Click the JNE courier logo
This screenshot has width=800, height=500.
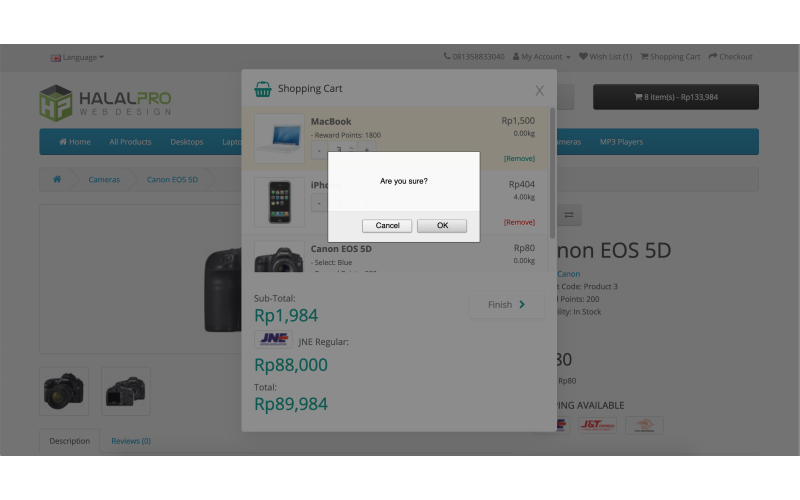(273, 339)
